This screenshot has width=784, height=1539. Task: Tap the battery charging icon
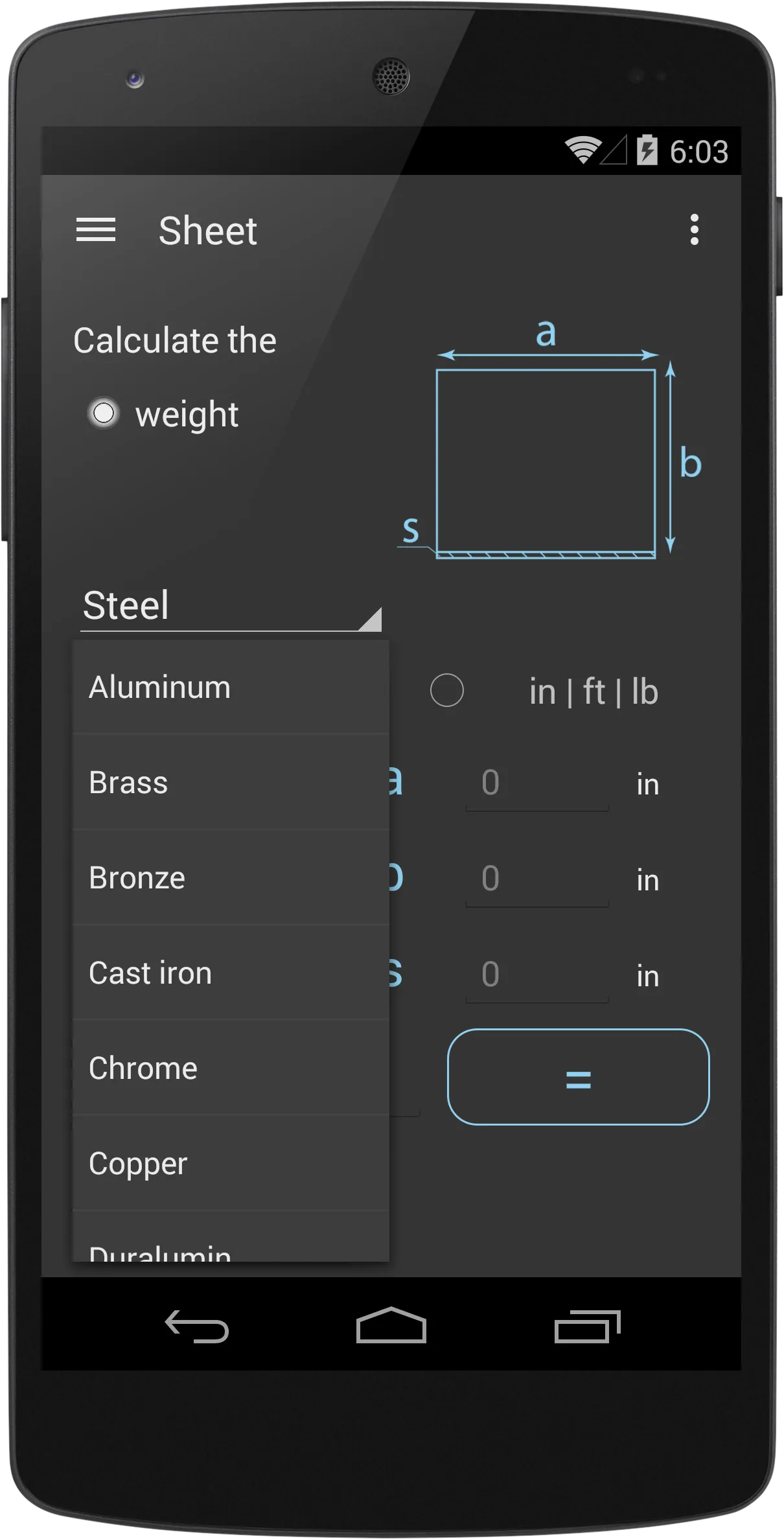647,150
